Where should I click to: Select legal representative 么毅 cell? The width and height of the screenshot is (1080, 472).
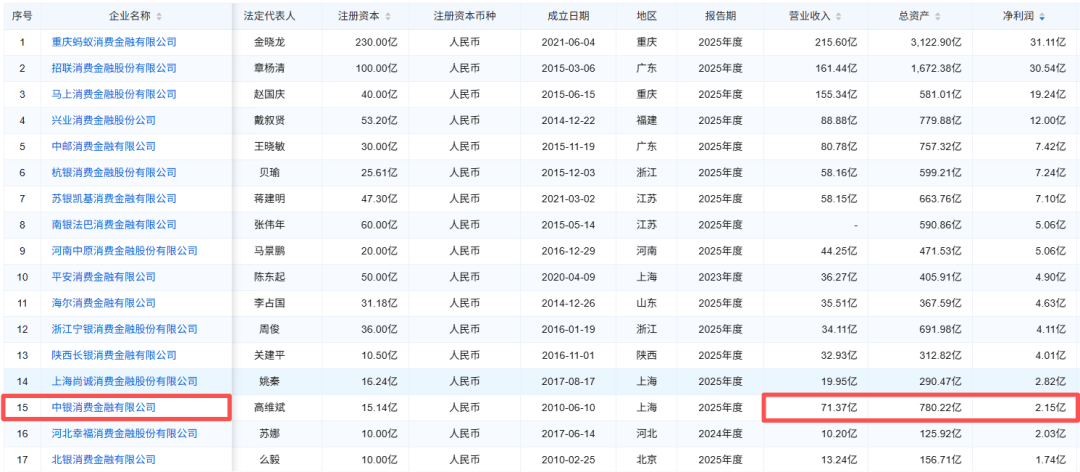[269, 460]
